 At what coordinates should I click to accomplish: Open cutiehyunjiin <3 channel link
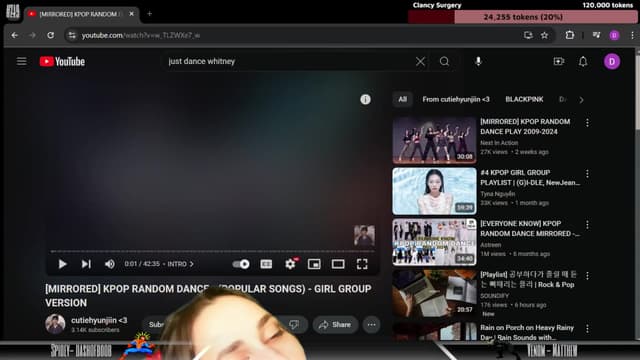(x=99, y=320)
